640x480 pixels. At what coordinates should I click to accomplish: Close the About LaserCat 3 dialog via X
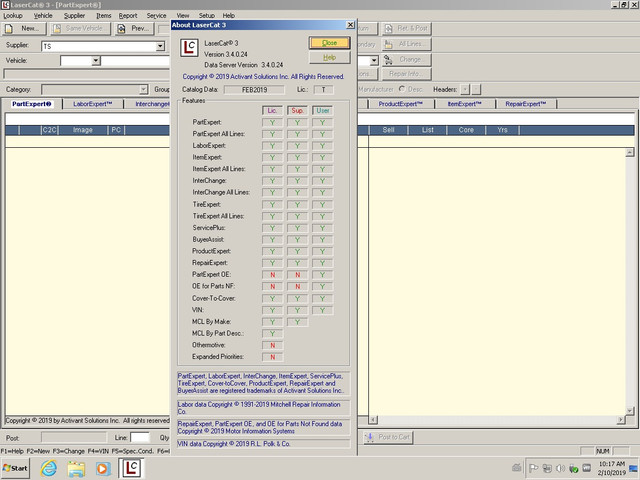tap(350, 25)
